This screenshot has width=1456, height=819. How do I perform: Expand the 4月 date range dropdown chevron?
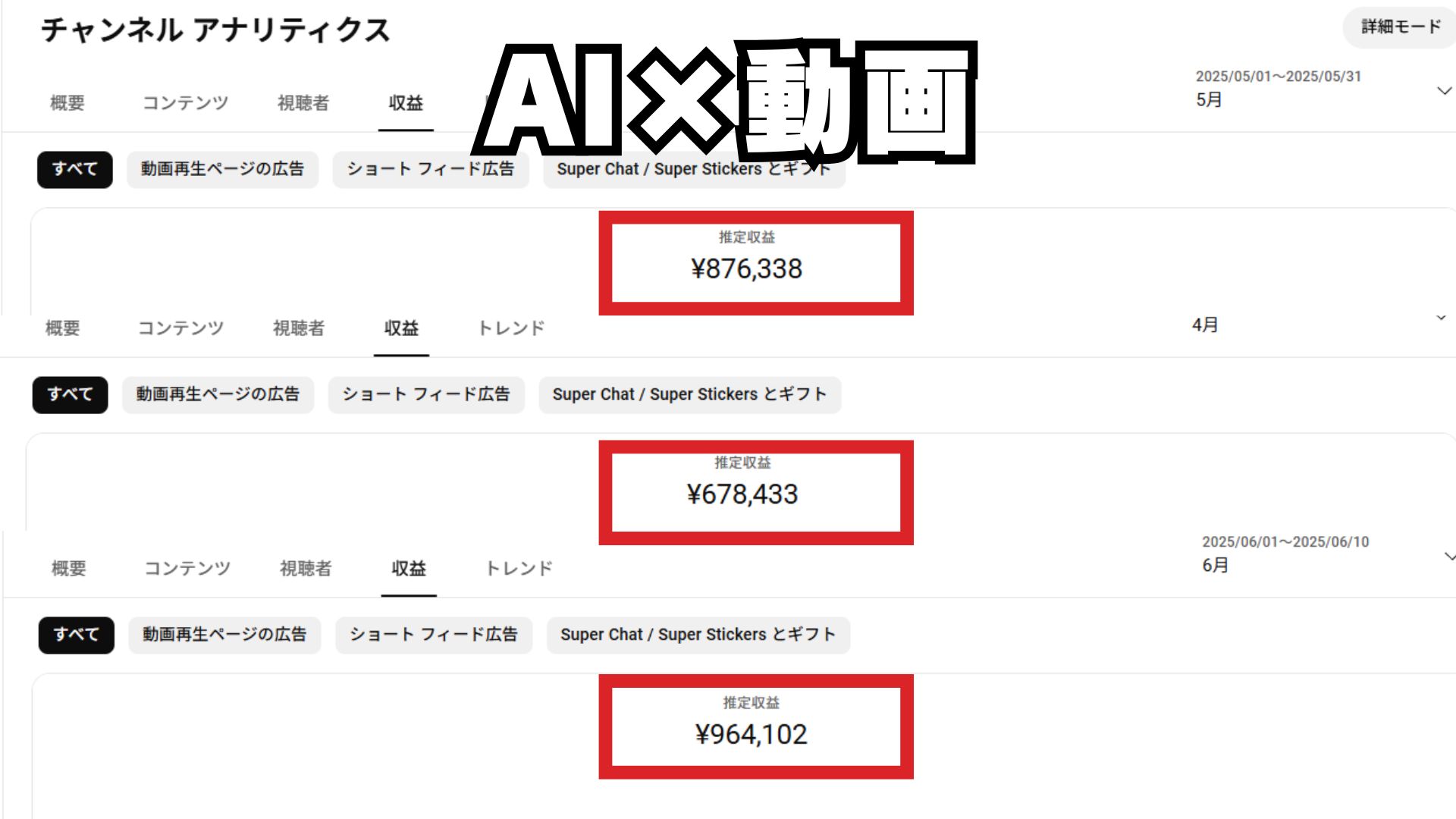pyautogui.click(x=1441, y=318)
